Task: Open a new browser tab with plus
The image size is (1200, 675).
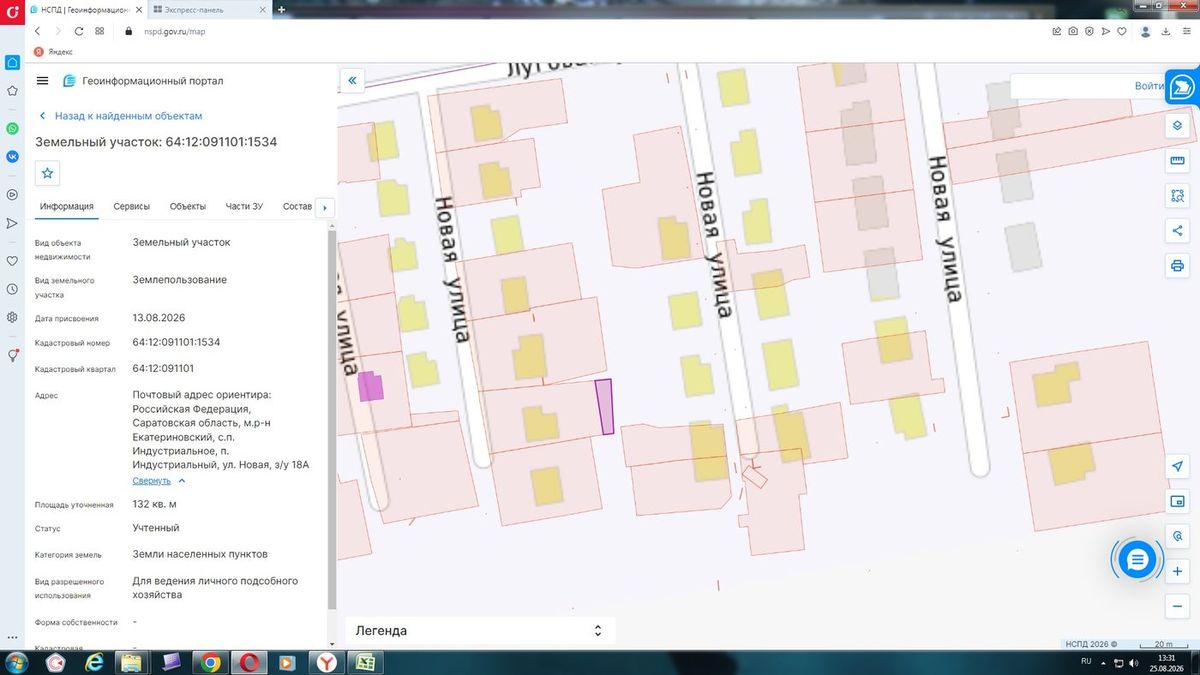Action: point(281,9)
